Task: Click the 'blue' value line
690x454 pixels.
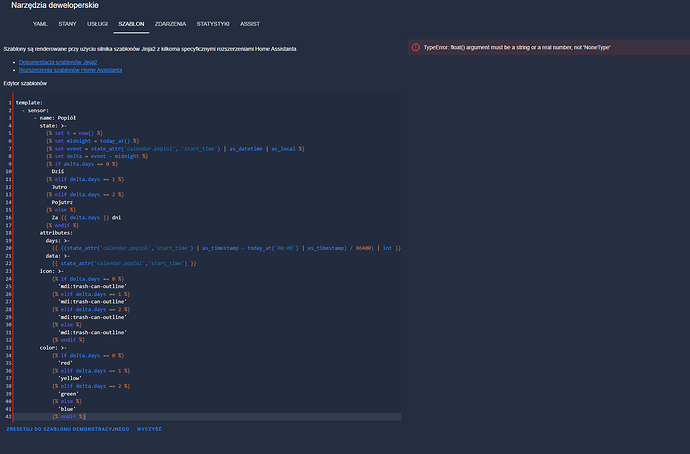Action: pos(66,409)
